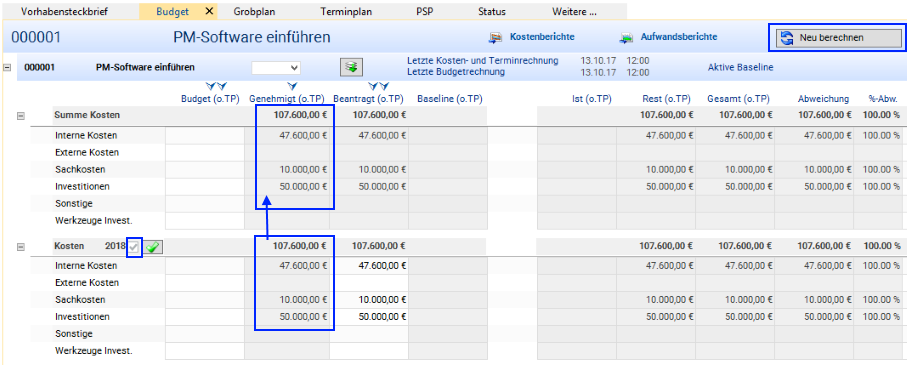Click right arrow icon above Budget column

coord(222,86)
